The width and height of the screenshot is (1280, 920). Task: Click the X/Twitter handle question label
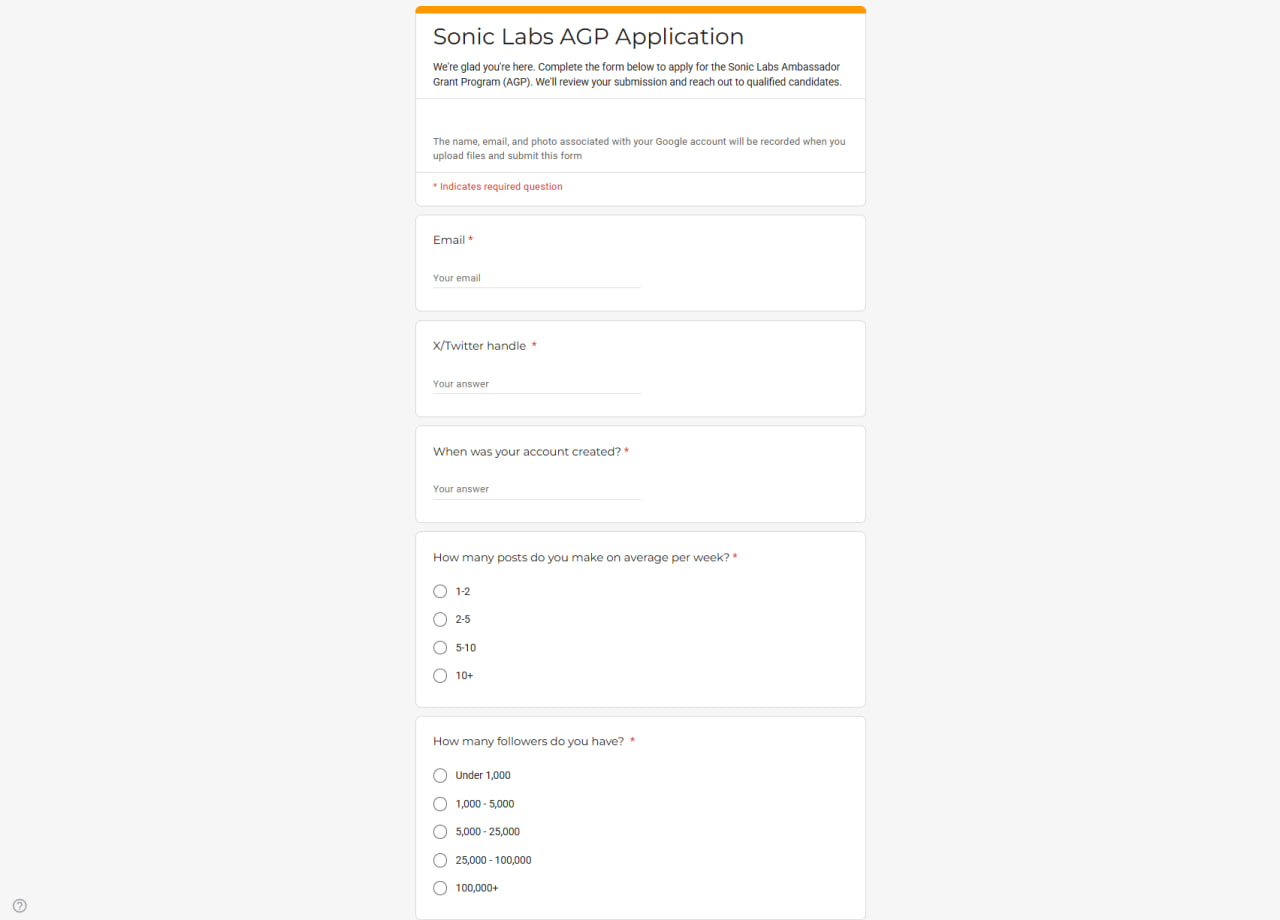479,346
